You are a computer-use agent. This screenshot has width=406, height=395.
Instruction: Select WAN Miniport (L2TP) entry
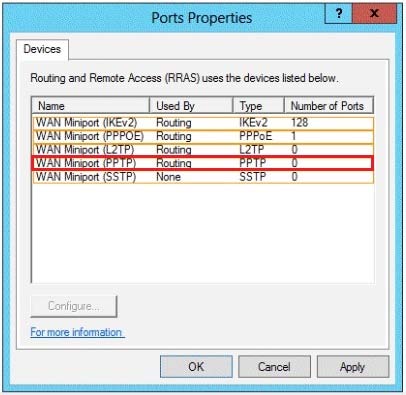coord(203,150)
